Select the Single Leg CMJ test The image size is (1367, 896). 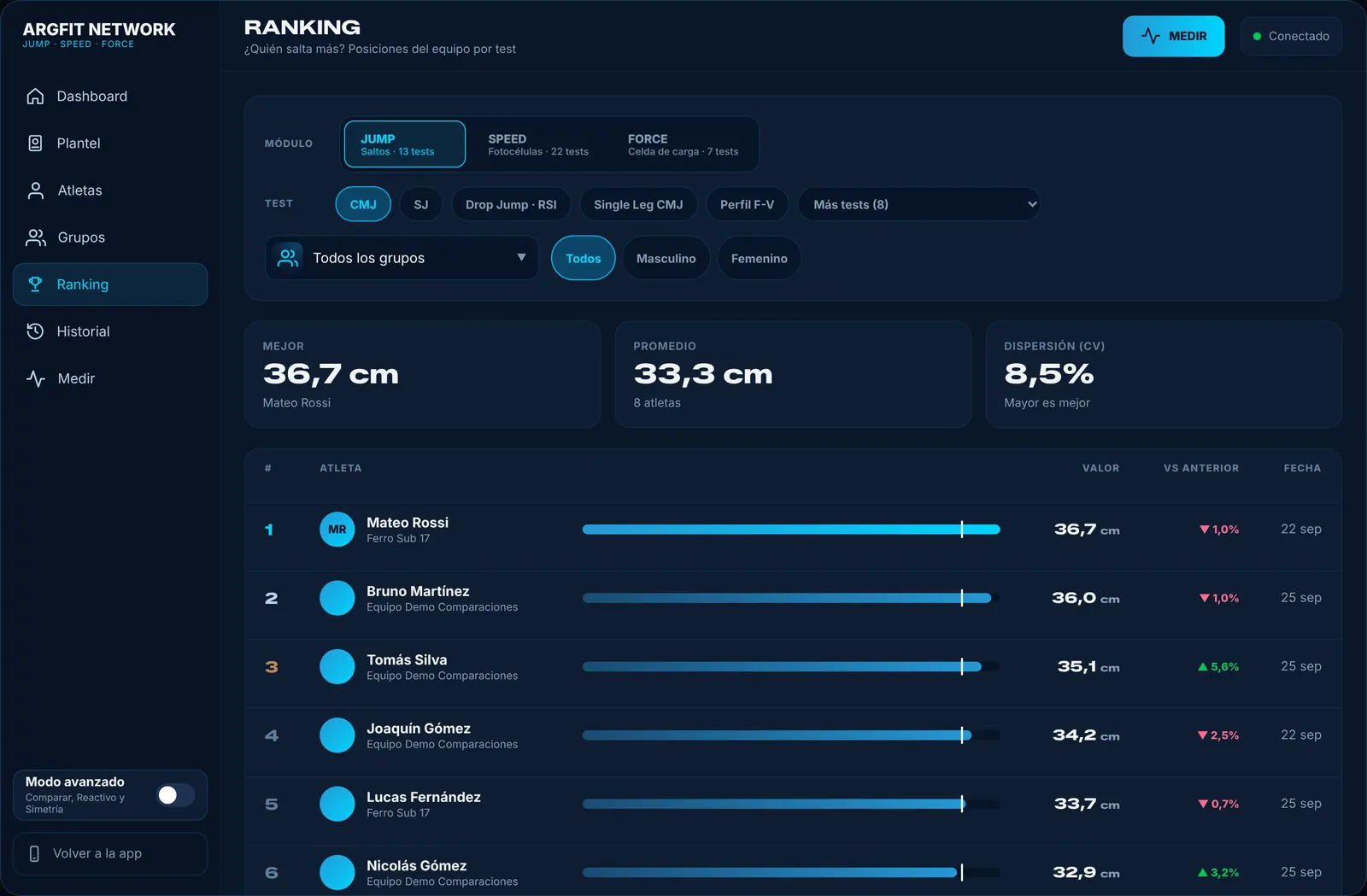(638, 204)
